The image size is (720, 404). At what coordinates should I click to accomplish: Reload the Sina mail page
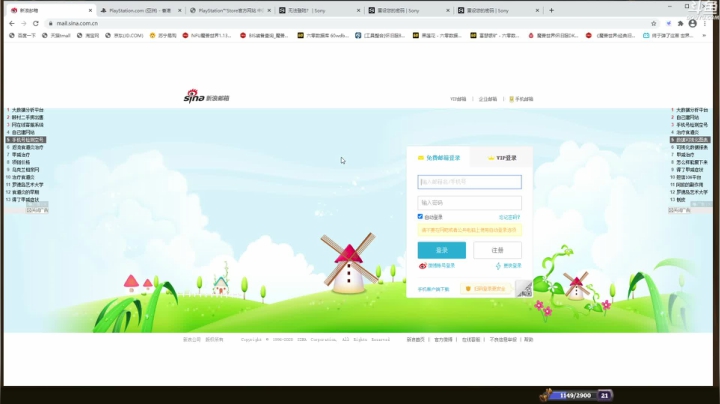click(36, 23)
